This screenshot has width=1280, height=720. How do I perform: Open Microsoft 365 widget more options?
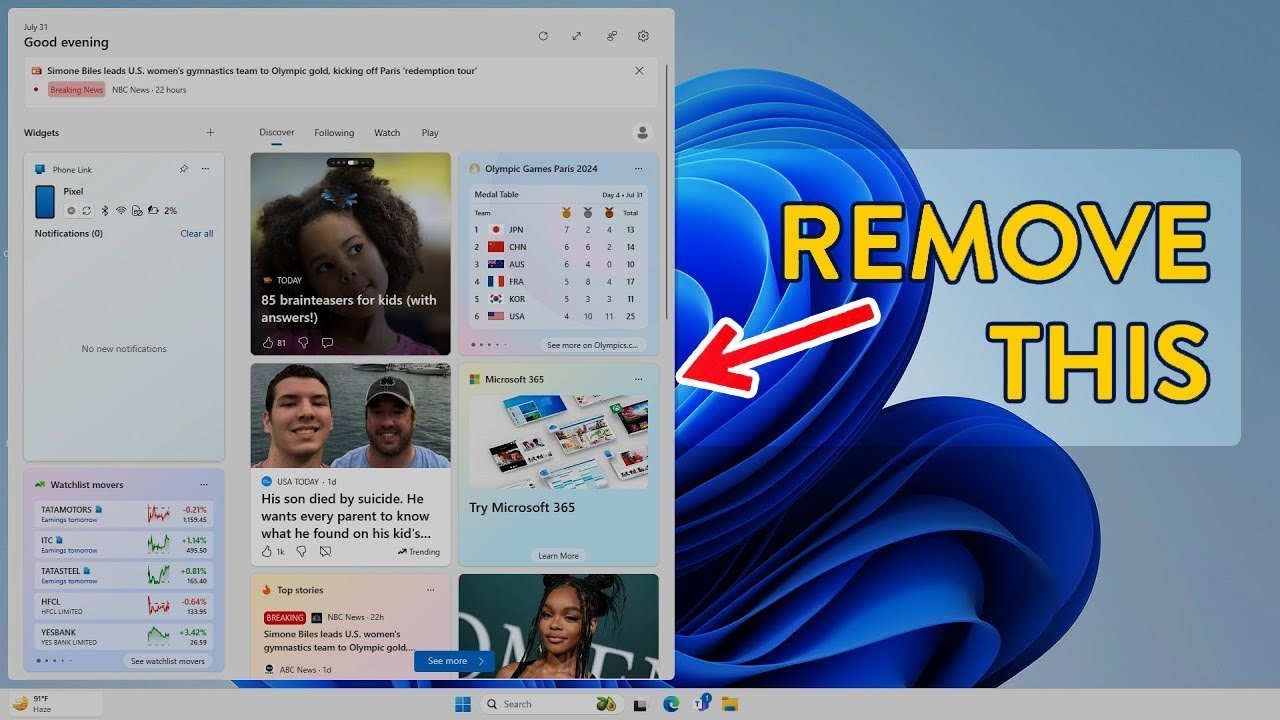pyautogui.click(x=638, y=379)
